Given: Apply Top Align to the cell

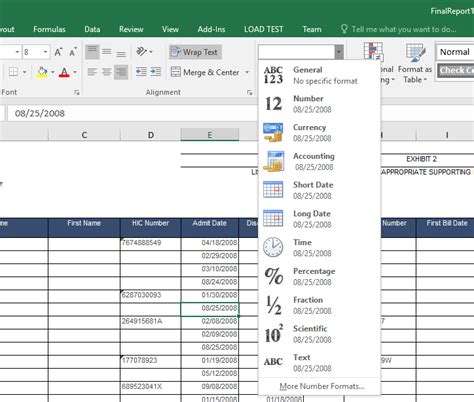Looking at the screenshot, I should (x=92, y=52).
